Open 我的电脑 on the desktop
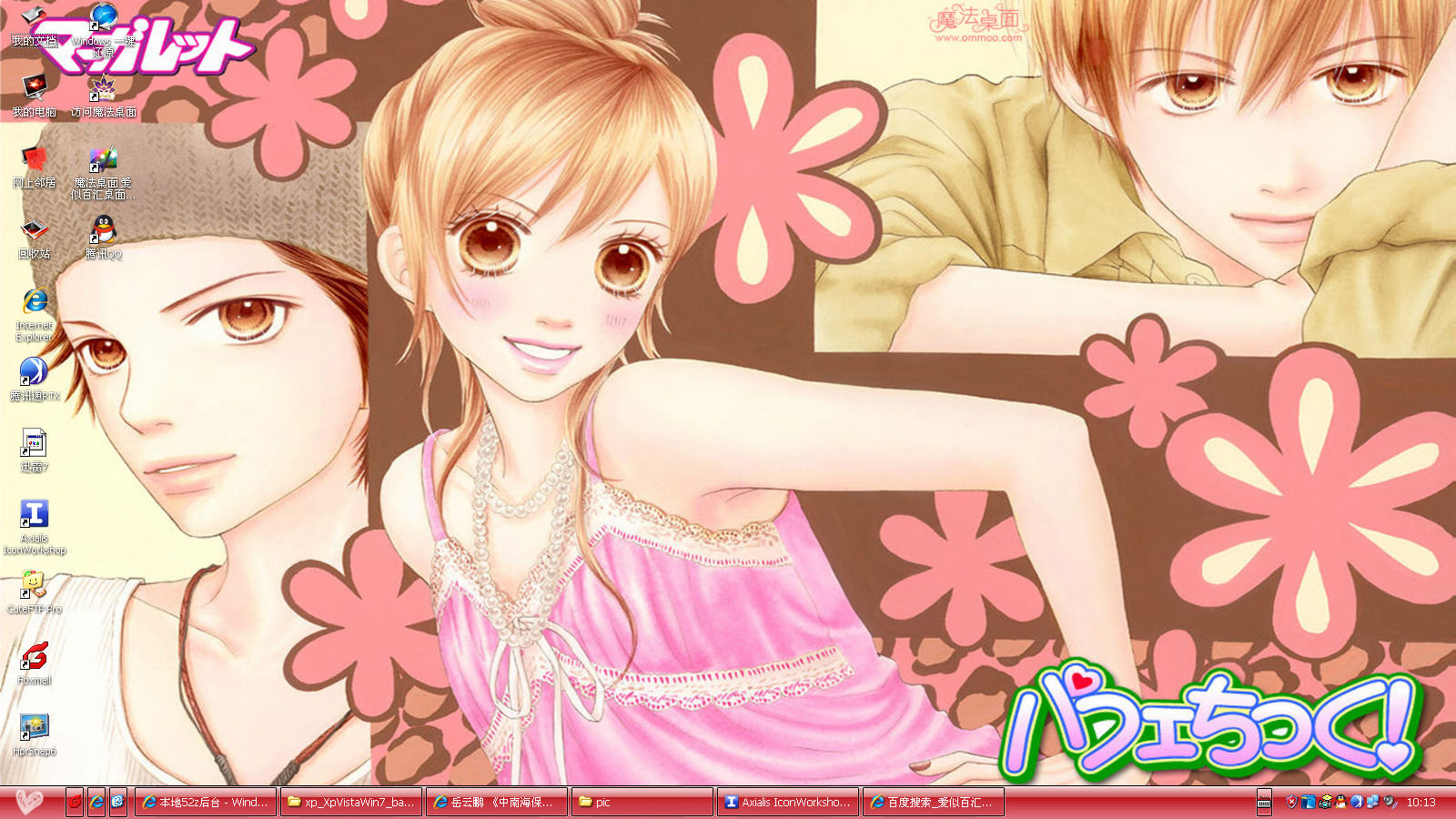Screen dimensions: 1456x819 point(34,96)
